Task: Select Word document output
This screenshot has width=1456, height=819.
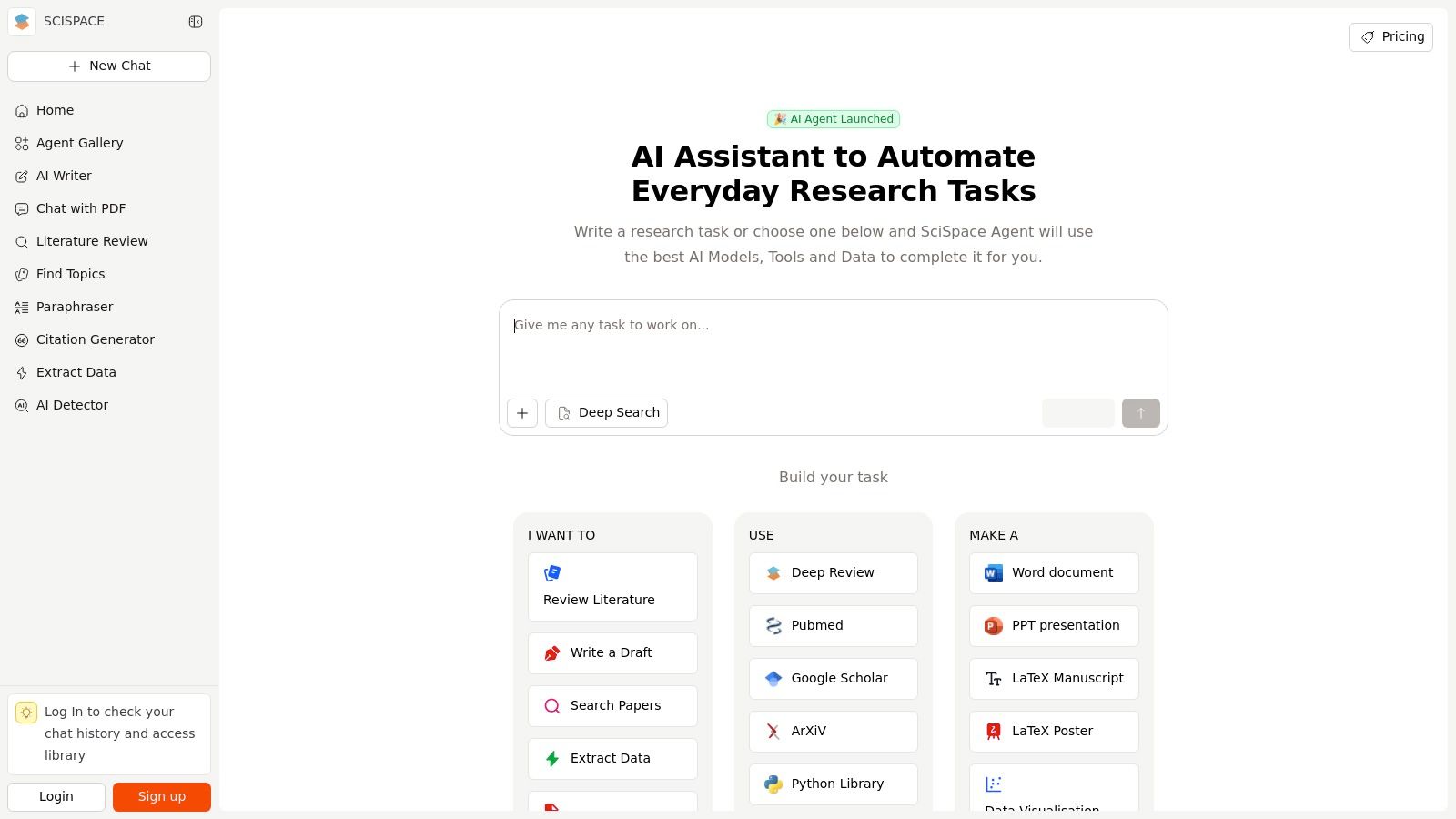Action: point(1053,573)
